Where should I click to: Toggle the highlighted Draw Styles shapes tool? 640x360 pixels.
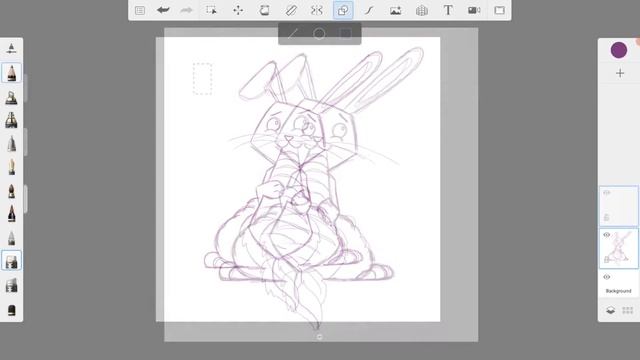pos(343,10)
